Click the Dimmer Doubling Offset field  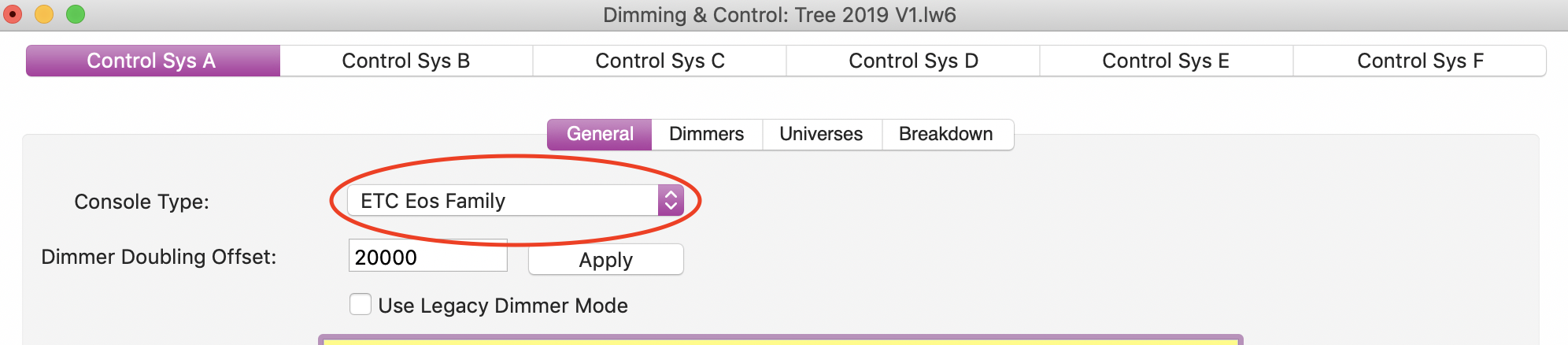[427, 257]
